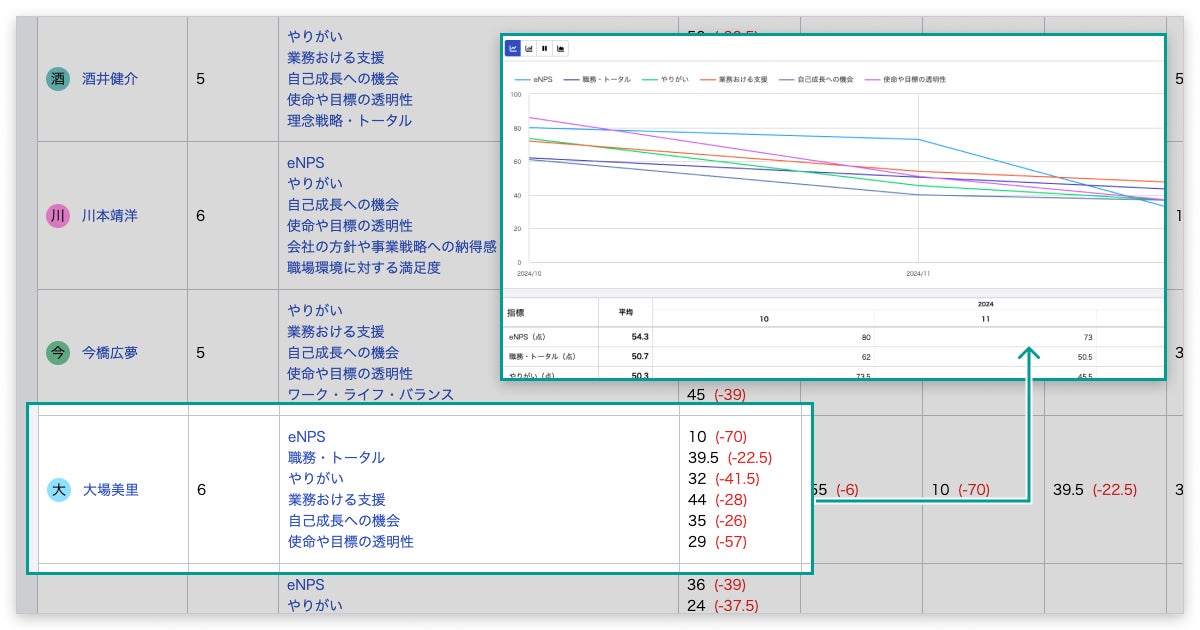This screenshot has width=1200, height=630.
Task: Toggle やりがい series in chart legend
Action: point(663,79)
